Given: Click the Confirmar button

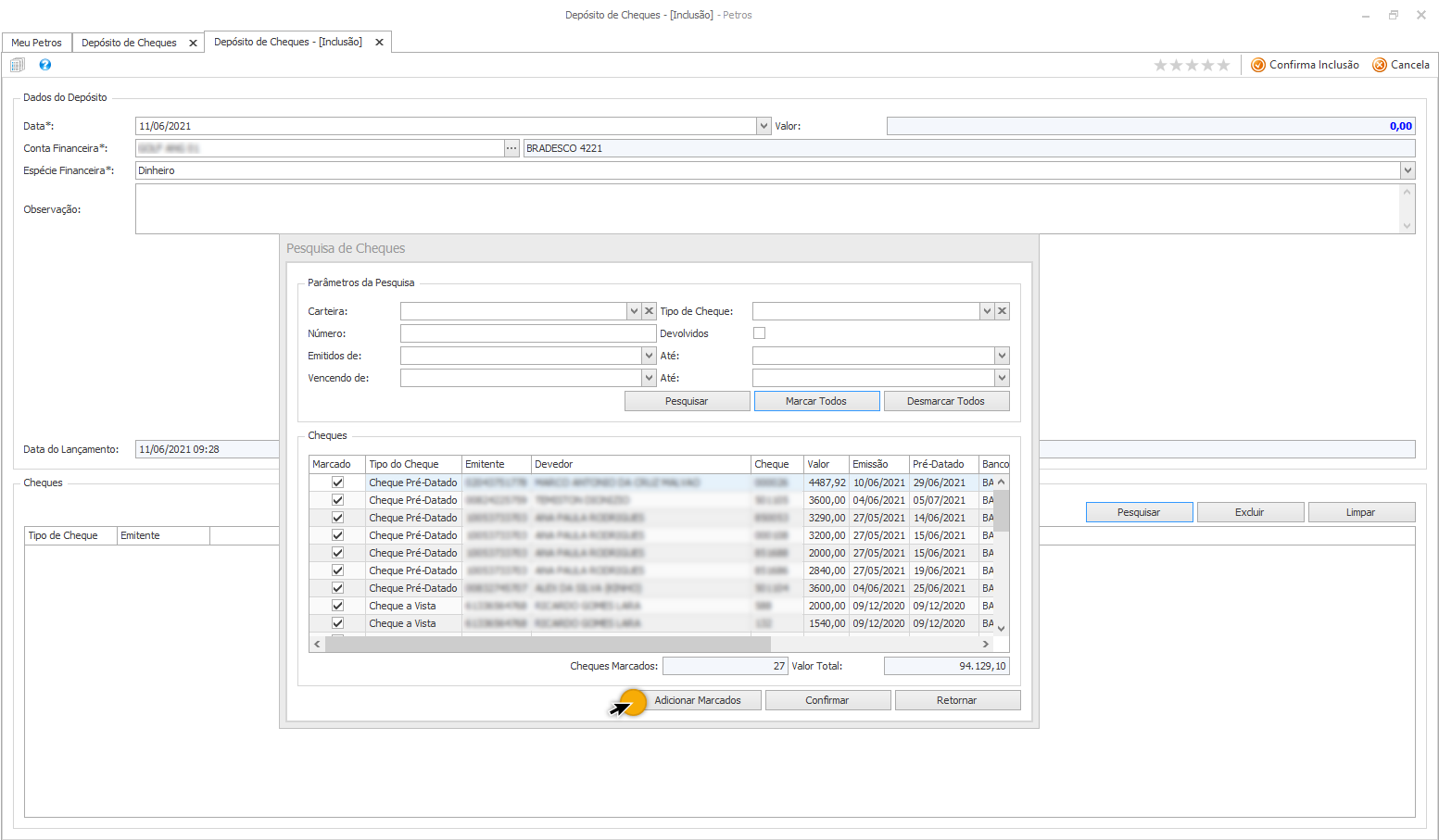Looking at the screenshot, I should [827, 700].
